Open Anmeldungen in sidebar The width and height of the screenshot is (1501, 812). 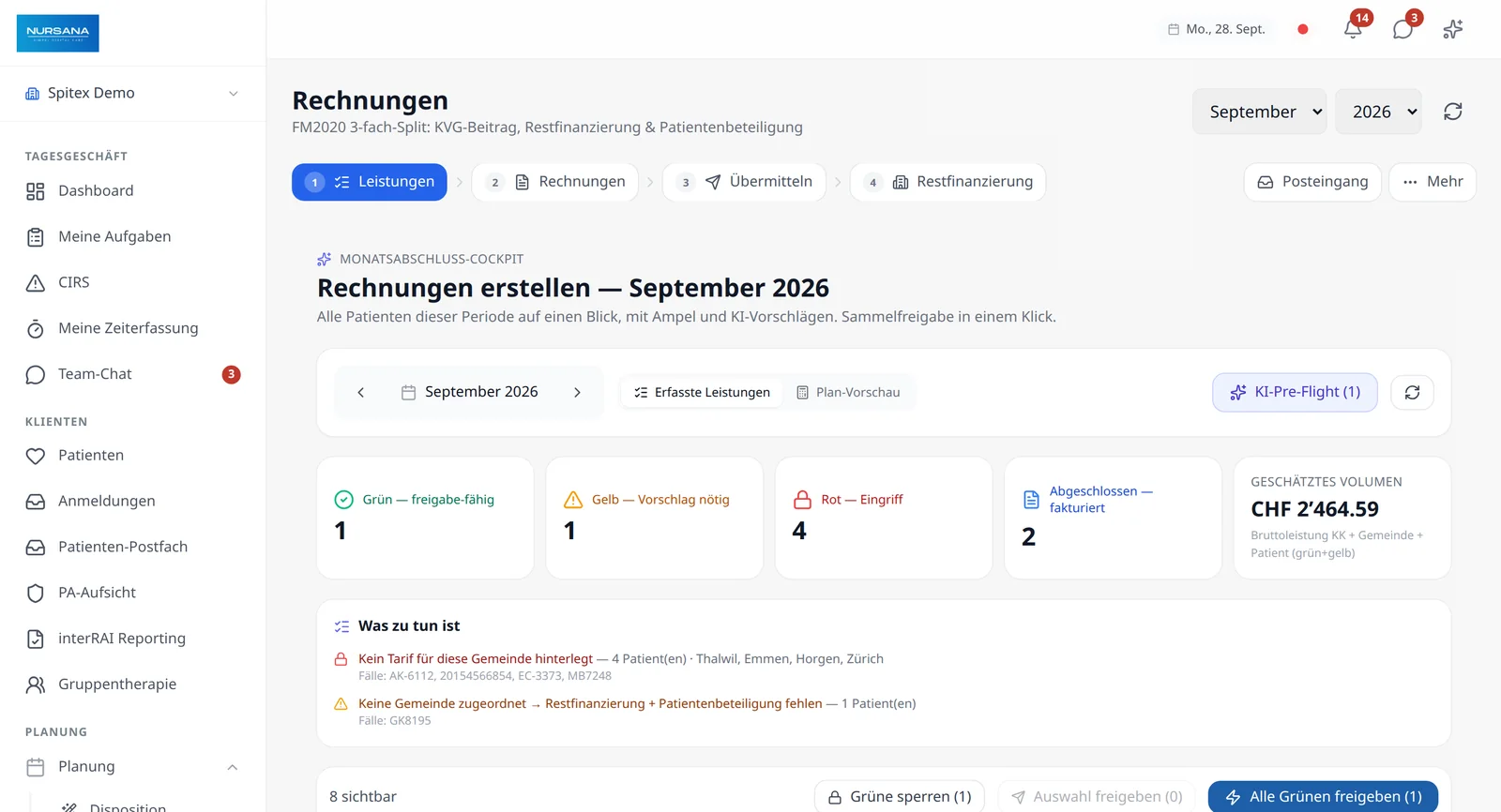[x=132, y=502]
